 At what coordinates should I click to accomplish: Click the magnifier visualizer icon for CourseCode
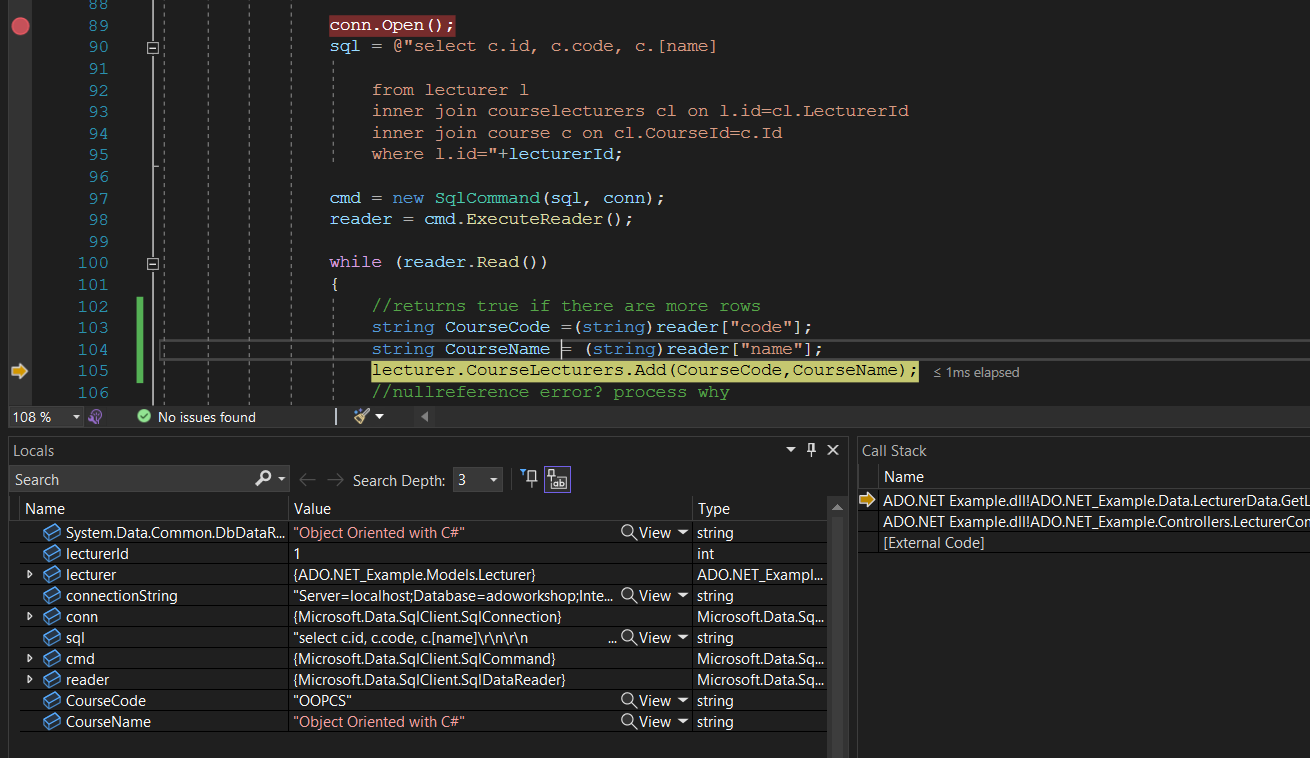click(629, 701)
